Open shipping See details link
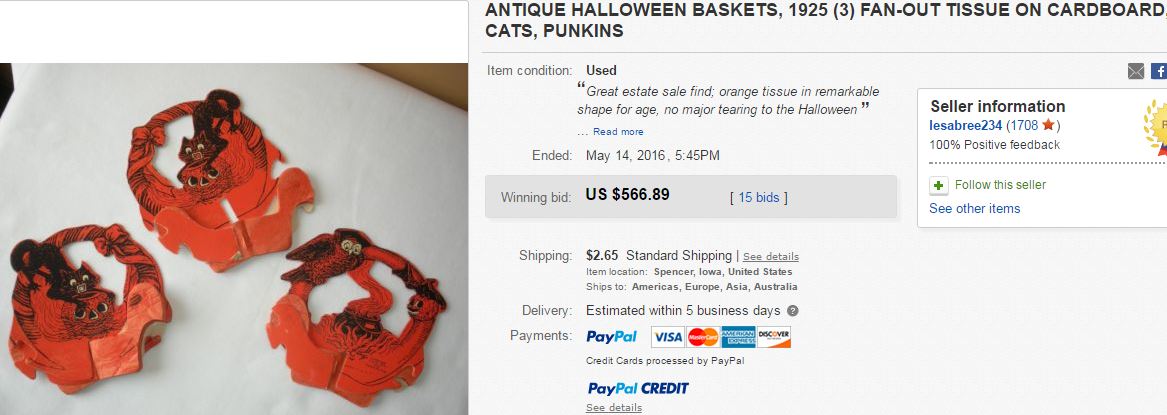This screenshot has width=1167, height=415. tap(770, 257)
